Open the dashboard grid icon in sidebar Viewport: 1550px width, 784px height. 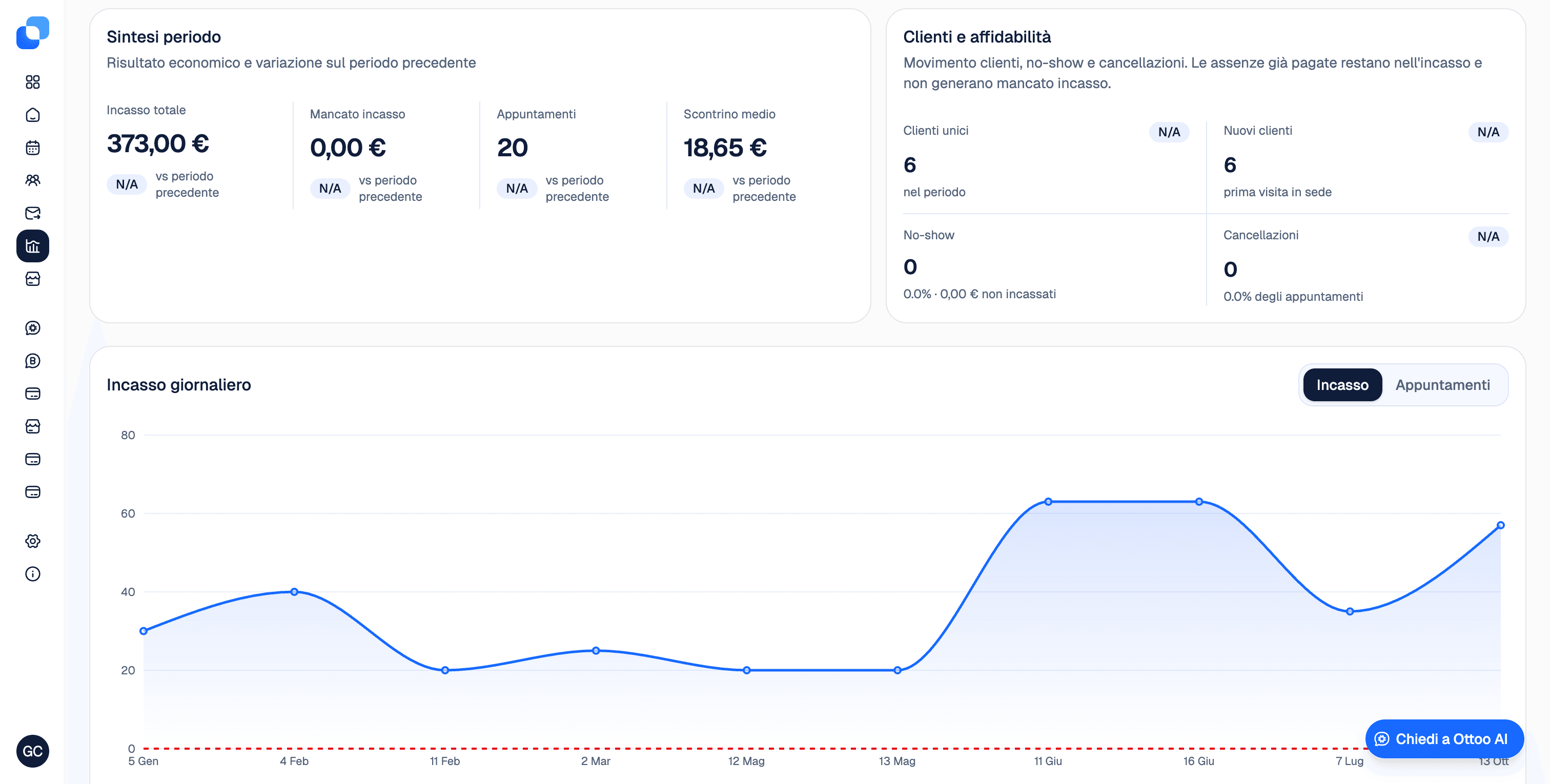(32, 82)
